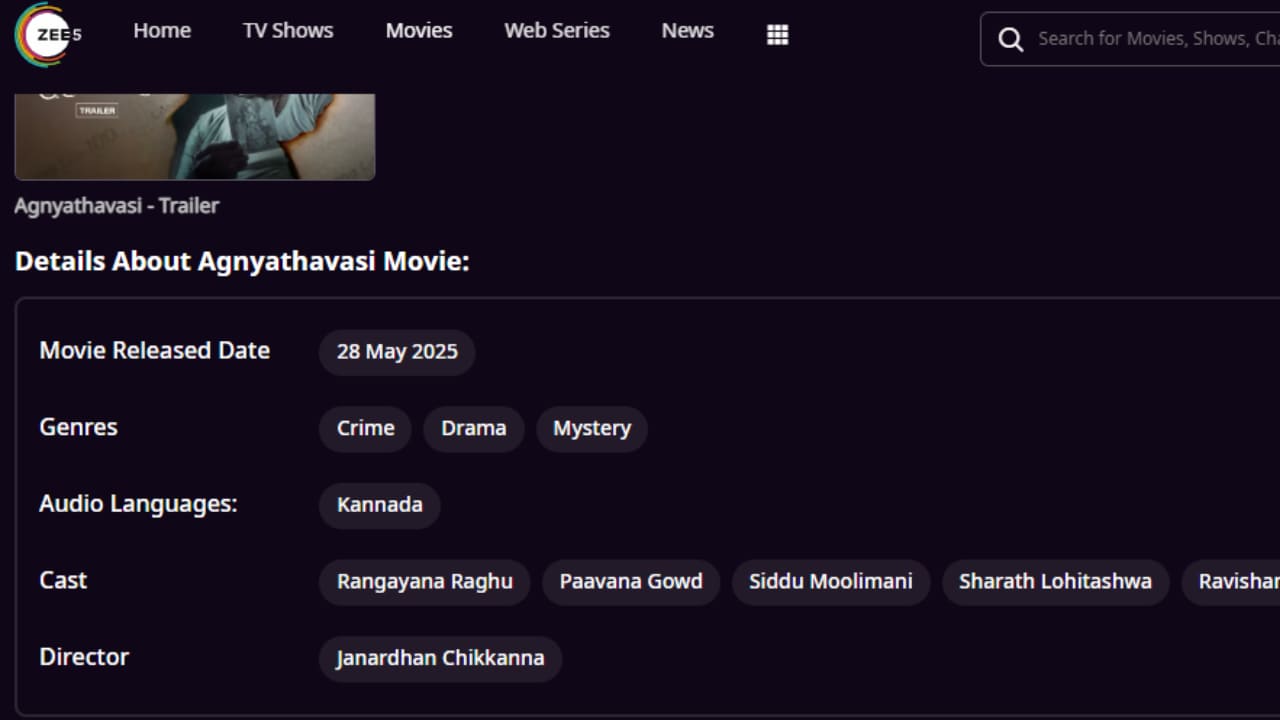Open cast member Sharath Lohitashwa
1280x720 pixels.
pos(1055,582)
